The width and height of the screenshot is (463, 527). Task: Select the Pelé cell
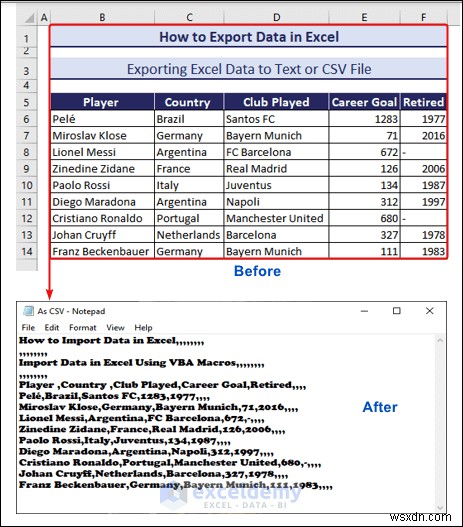[102, 119]
